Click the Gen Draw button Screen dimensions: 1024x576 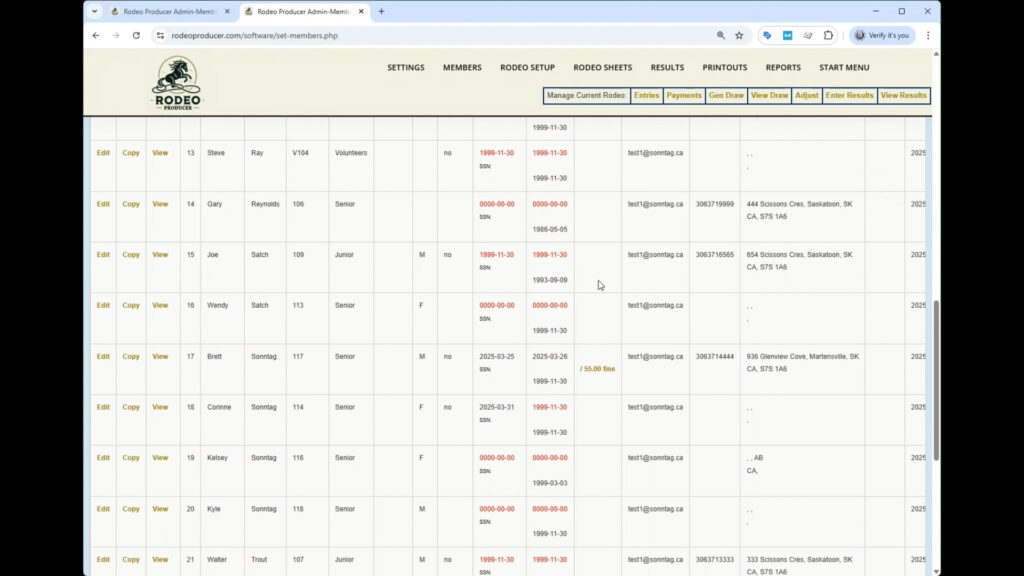(726, 95)
